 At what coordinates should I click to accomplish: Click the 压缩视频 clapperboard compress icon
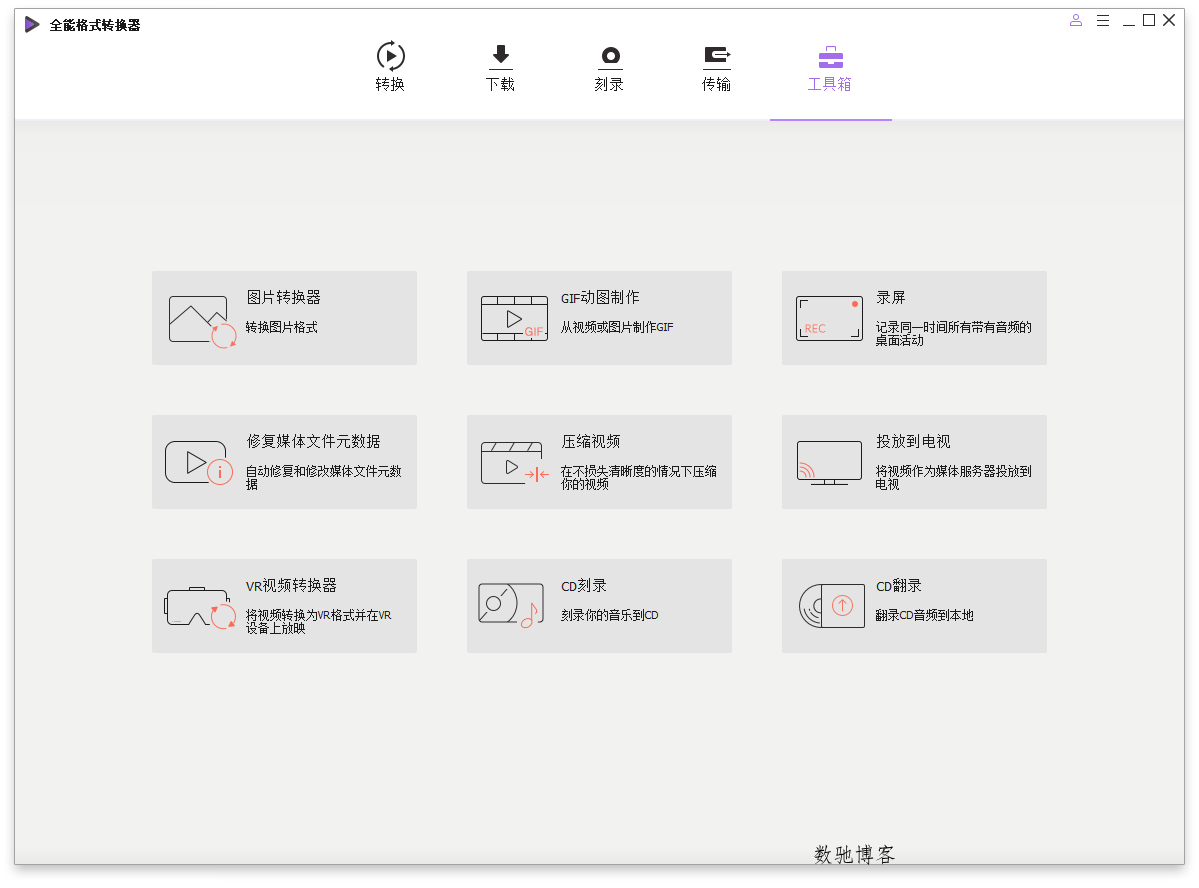click(x=515, y=463)
